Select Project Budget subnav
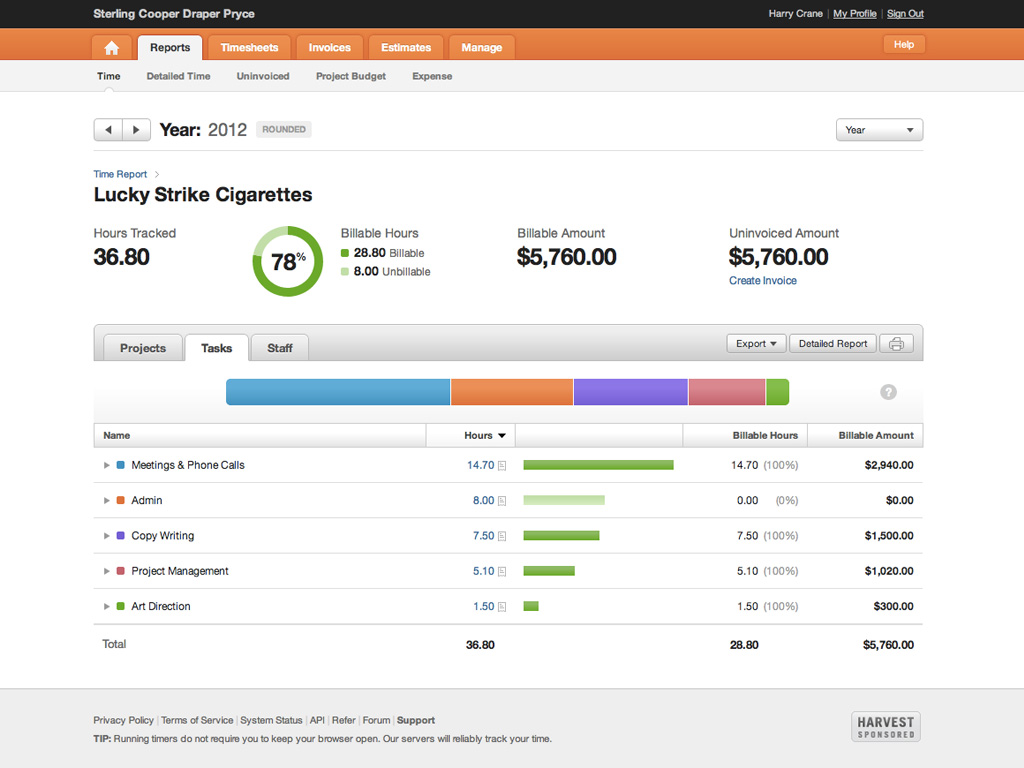 (351, 76)
